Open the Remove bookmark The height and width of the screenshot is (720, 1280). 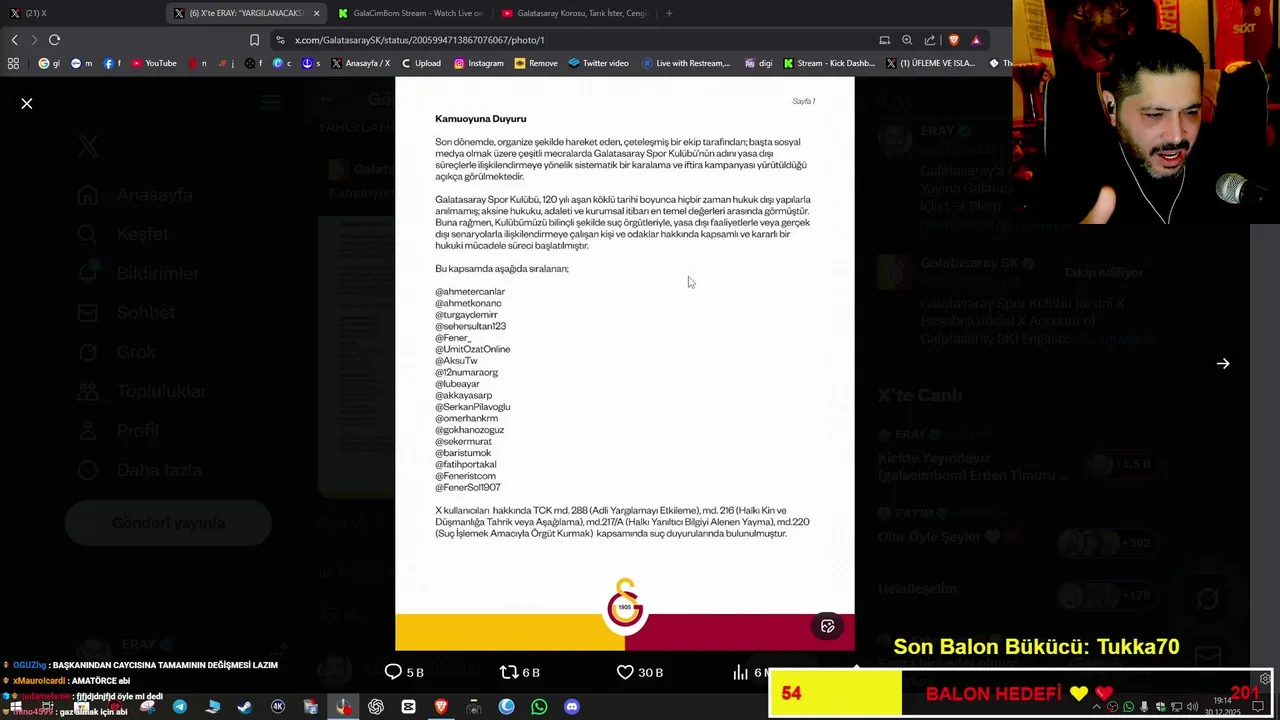point(536,63)
